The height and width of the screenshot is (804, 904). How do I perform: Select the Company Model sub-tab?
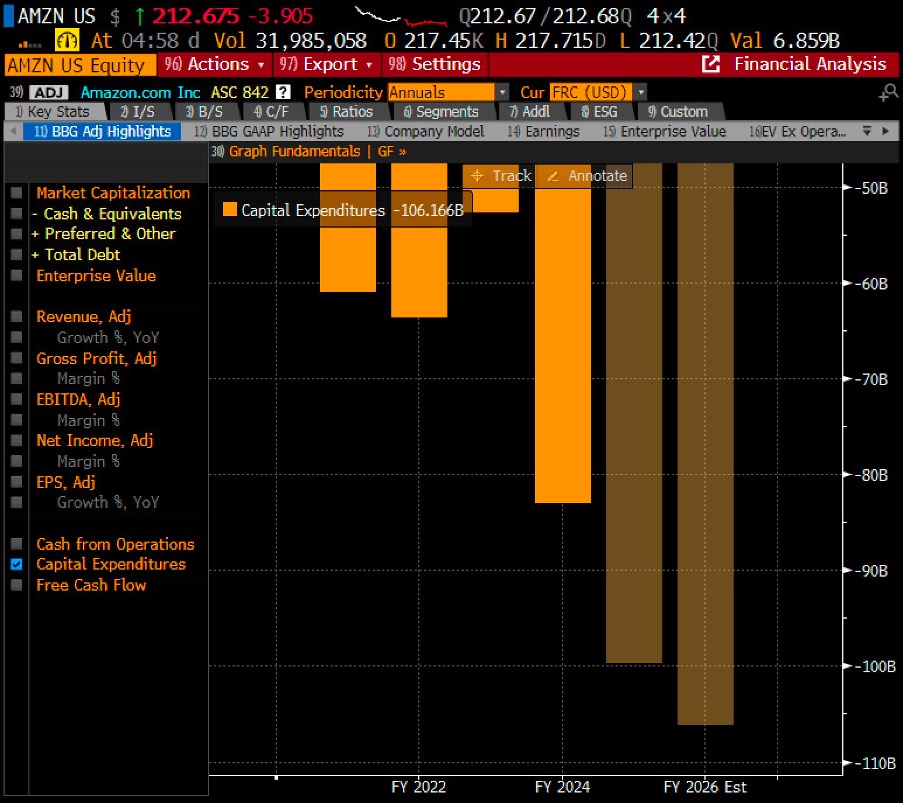click(425, 132)
